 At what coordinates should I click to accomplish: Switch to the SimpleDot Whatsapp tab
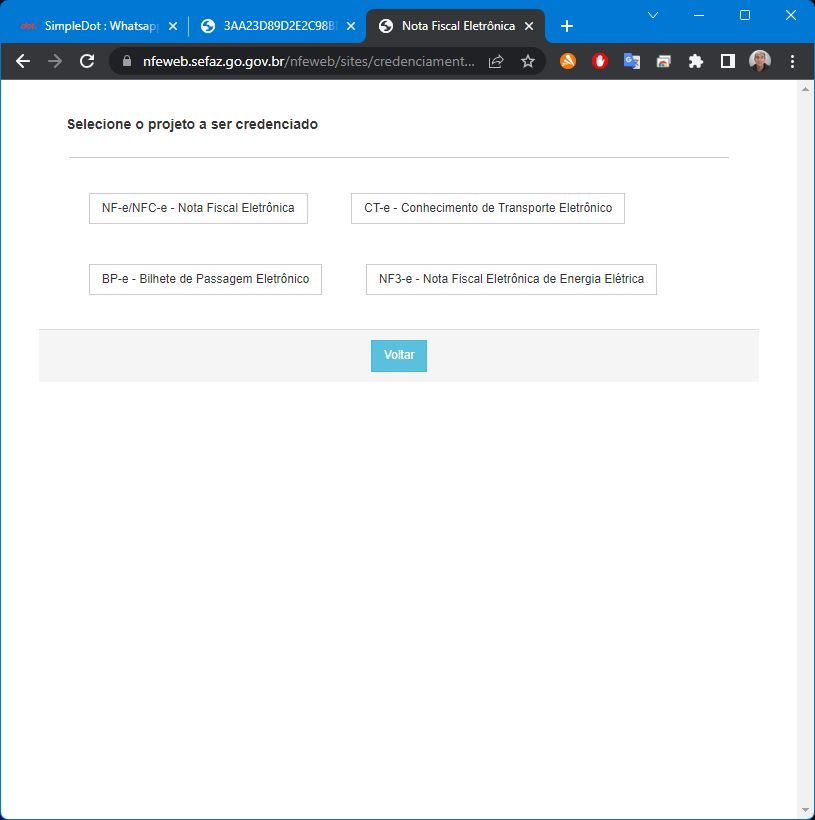(95, 26)
